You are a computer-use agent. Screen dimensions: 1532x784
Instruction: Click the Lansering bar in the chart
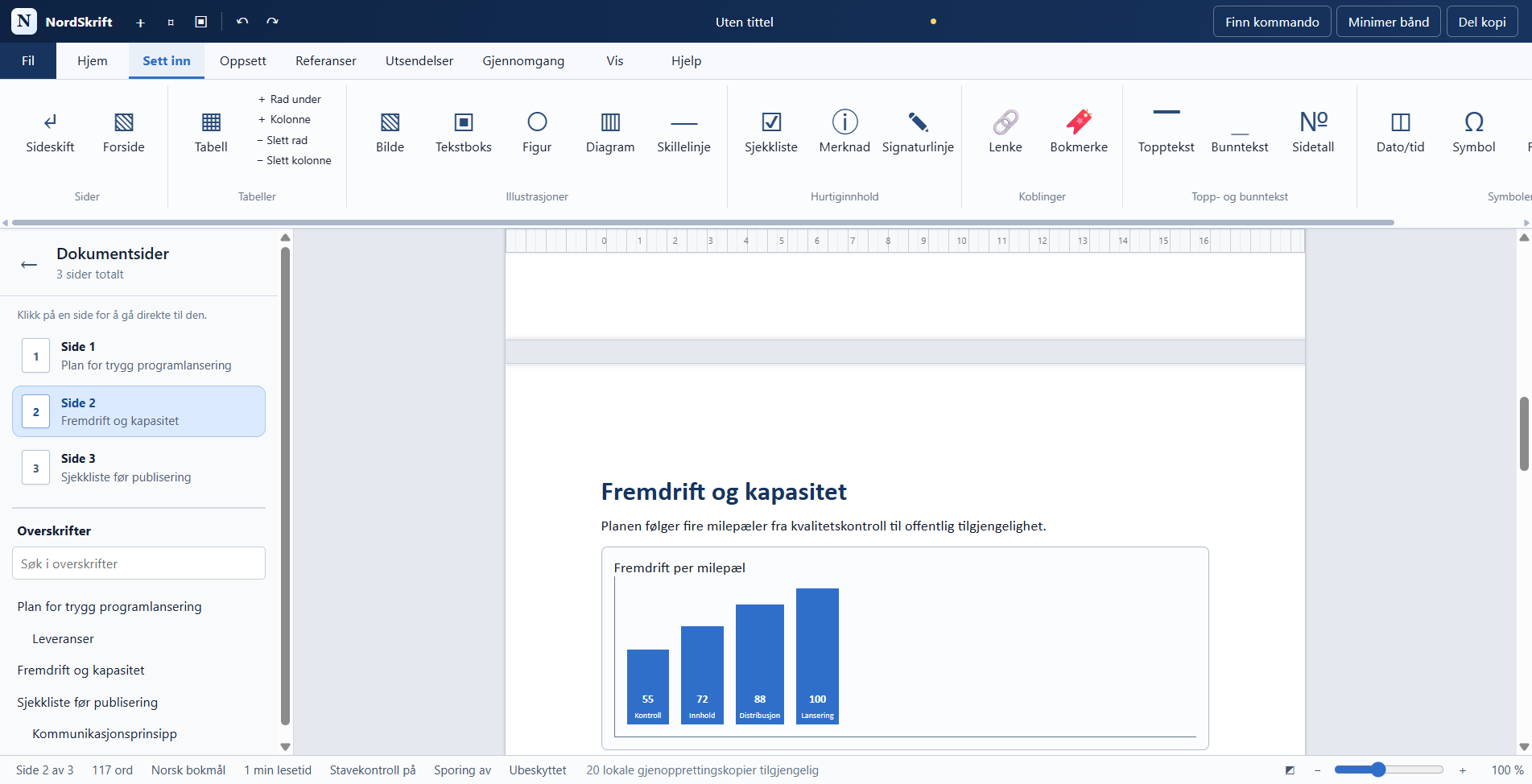(817, 656)
